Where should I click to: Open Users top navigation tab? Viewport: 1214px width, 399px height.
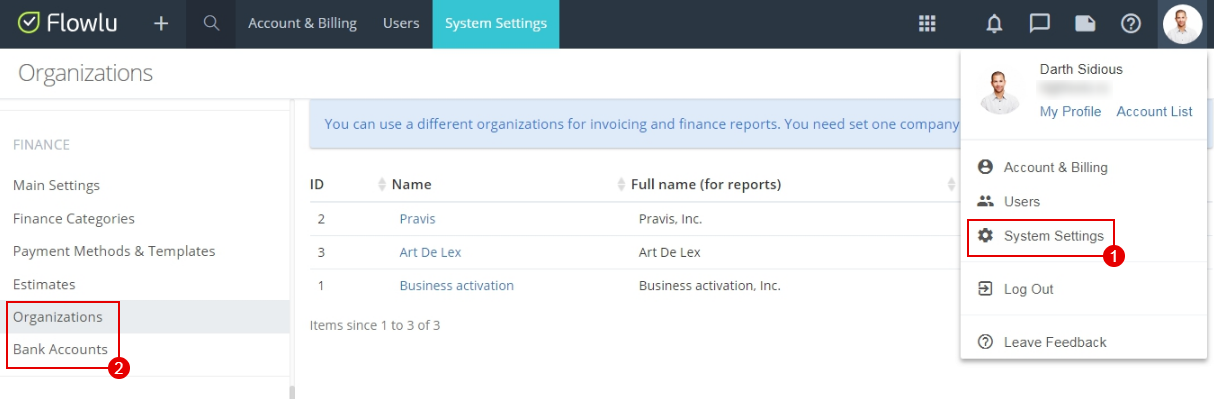coord(401,24)
